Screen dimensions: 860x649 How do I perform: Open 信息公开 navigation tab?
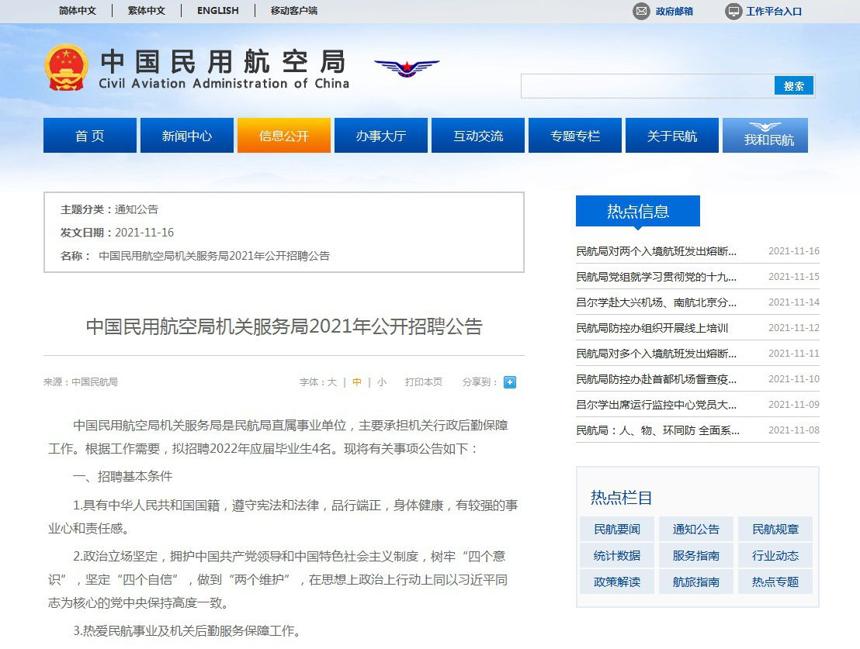click(x=284, y=136)
